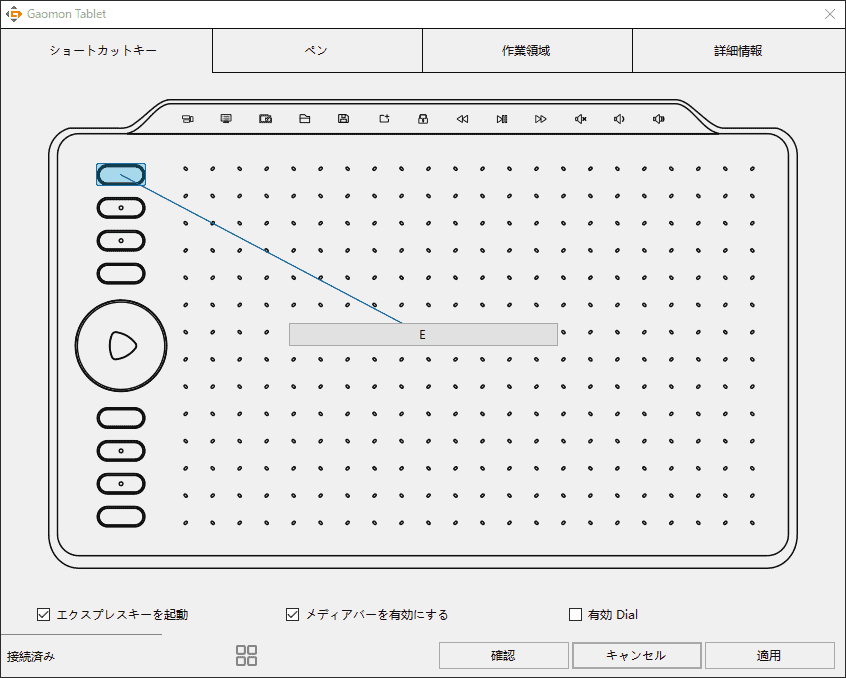Click the 接続済み status text
Viewport: 846px width, 678px height.
click(31, 656)
